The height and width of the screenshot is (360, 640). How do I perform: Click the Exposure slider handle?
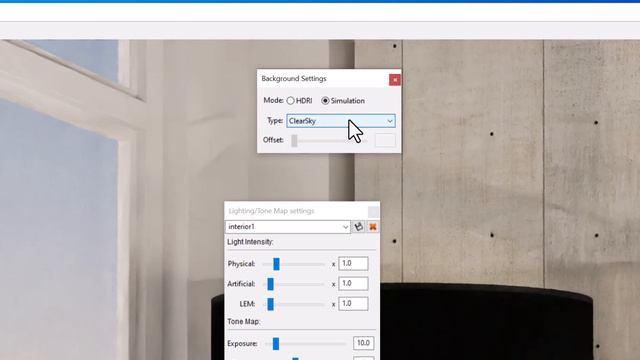click(x=276, y=343)
